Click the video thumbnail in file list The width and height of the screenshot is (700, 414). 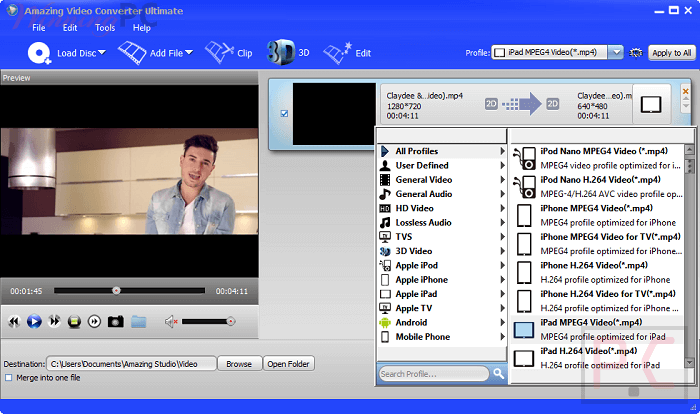(x=334, y=113)
